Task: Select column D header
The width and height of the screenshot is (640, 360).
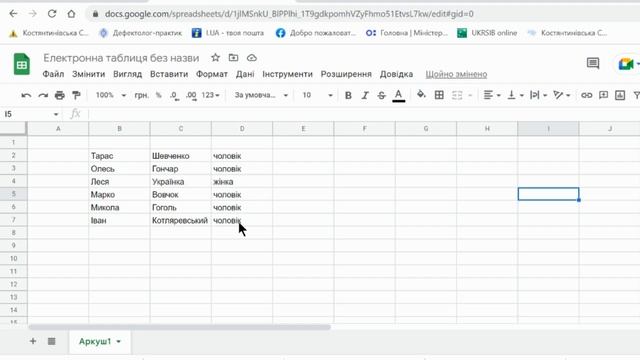Action: click(x=242, y=129)
